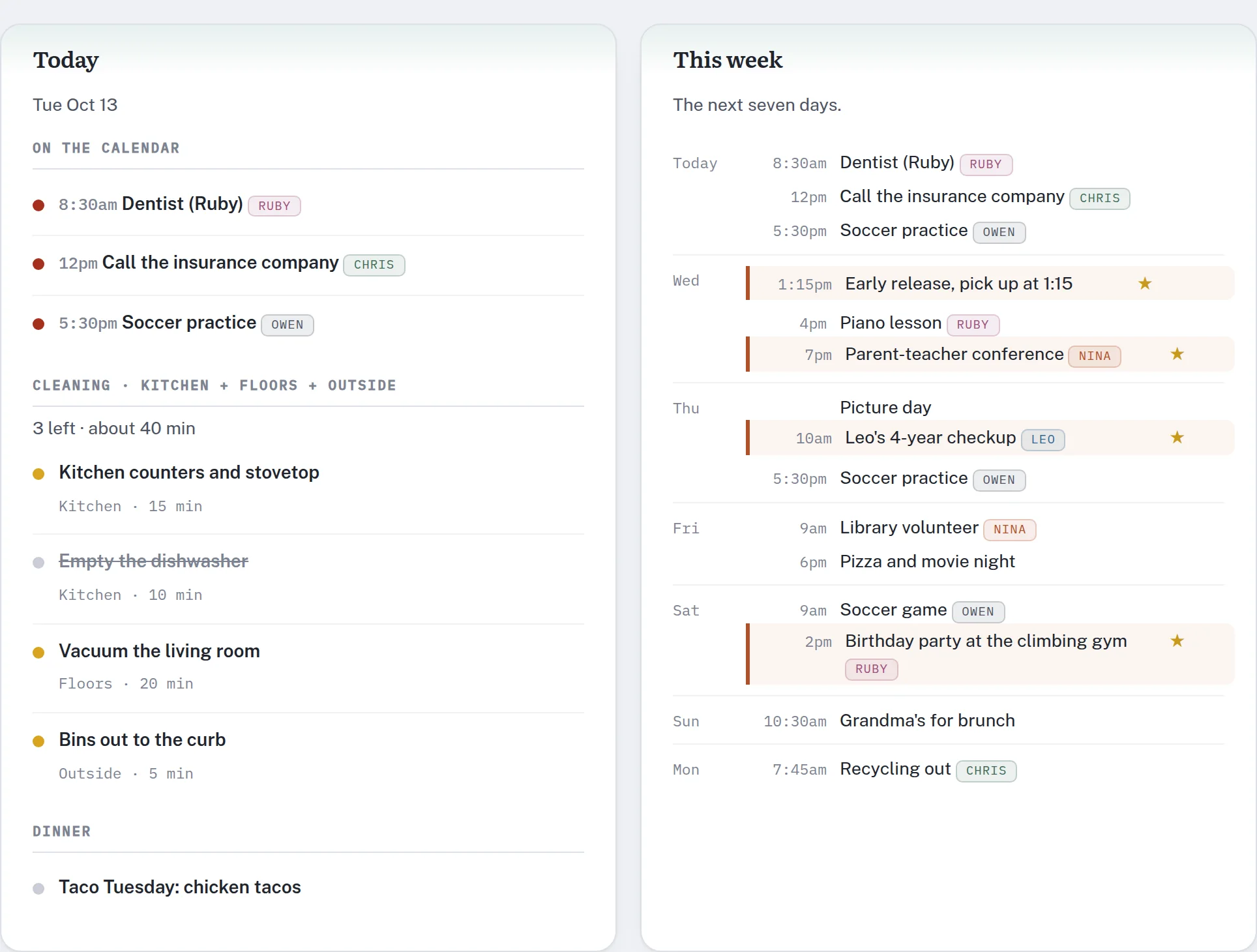Click the red dot beside Dentist (Ruby)
This screenshot has height=952, width=1257.
(x=38, y=205)
